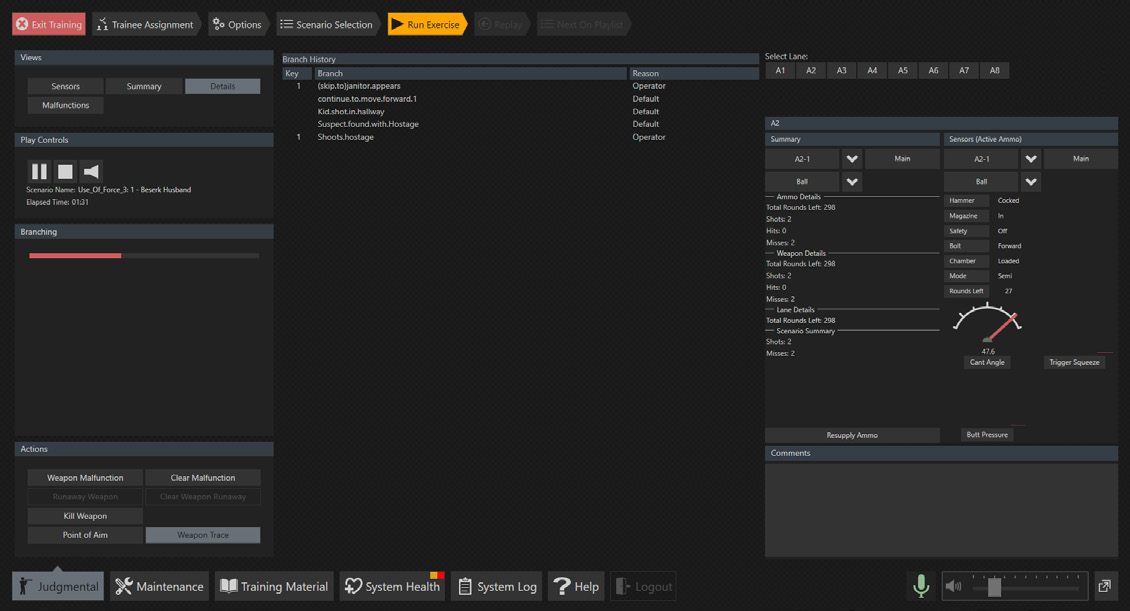Viewport: 1130px width, 611px height.
Task: Open System Health panel
Action: coord(392,586)
